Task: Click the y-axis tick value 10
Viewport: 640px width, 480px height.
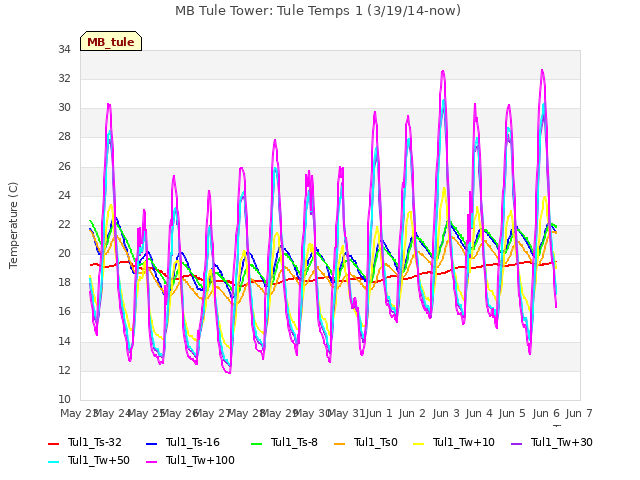Action: pyautogui.click(x=64, y=400)
